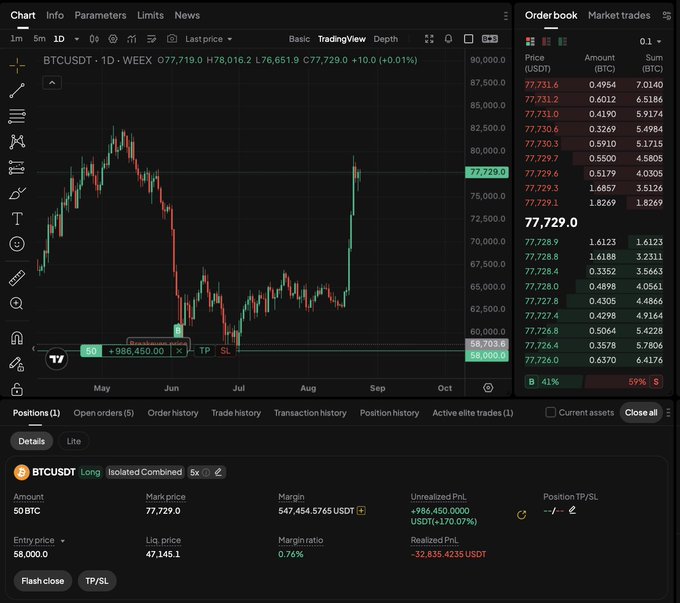This screenshot has width=680, height=603.
Task: Open the Position history tab
Action: click(389, 413)
